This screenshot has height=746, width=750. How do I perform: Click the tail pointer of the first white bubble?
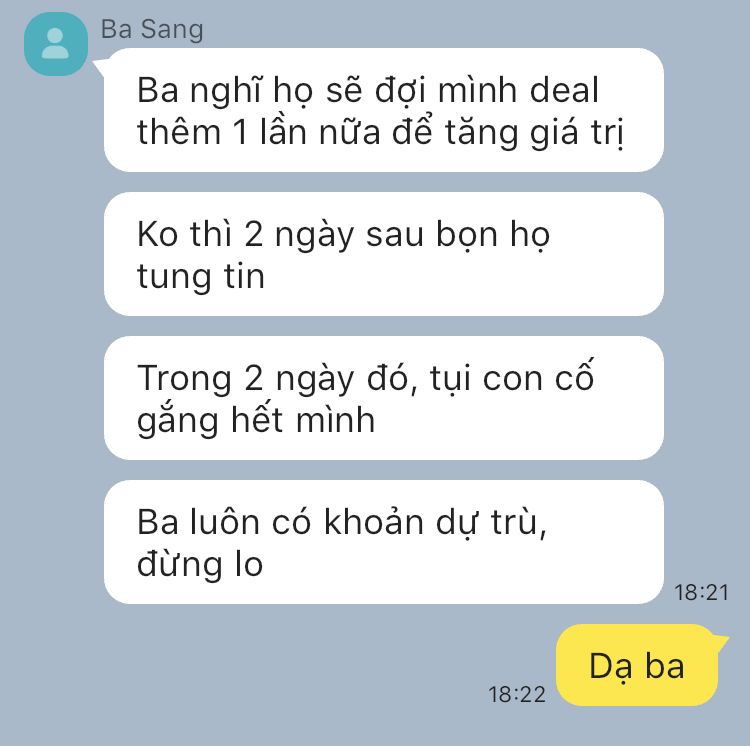99,66
